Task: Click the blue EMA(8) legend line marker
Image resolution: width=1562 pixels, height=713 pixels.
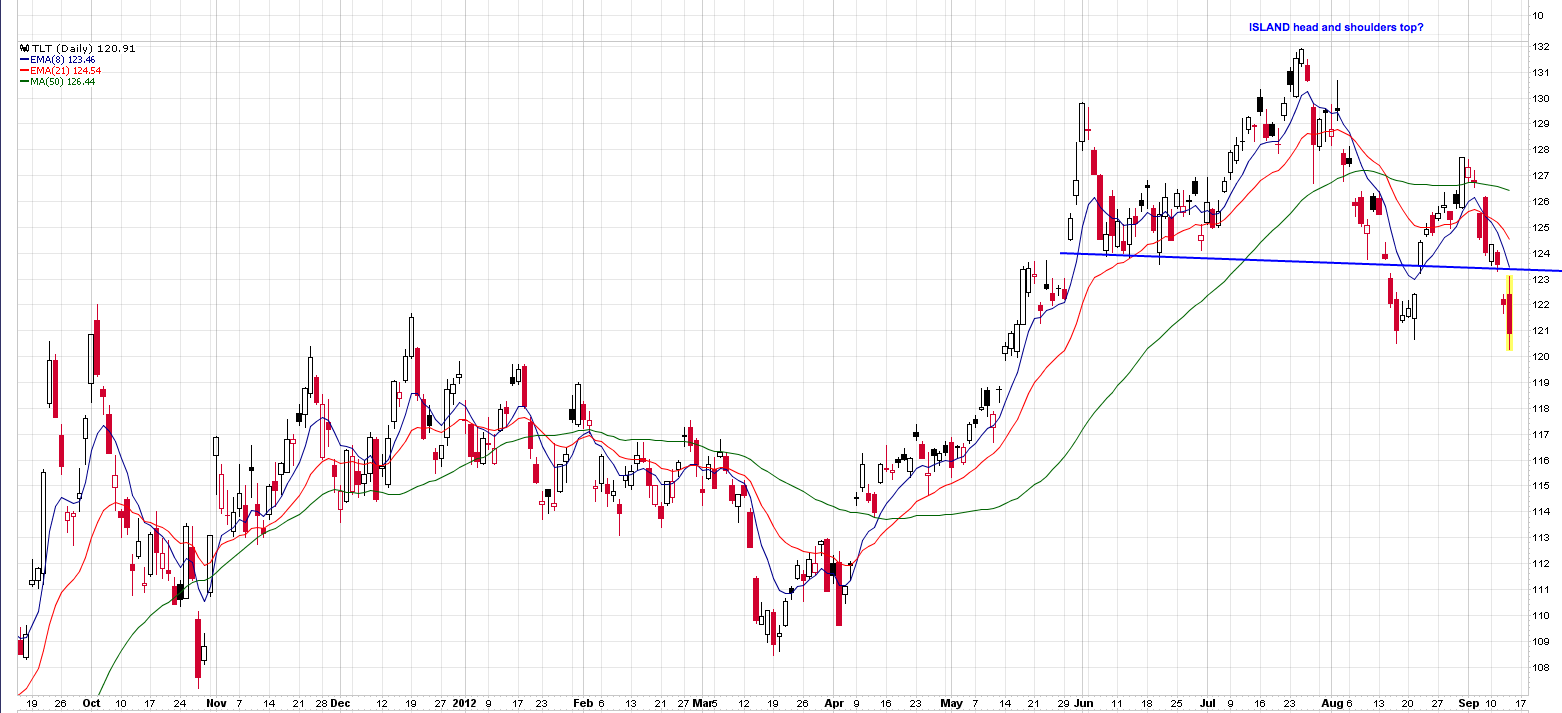Action: coord(24,60)
